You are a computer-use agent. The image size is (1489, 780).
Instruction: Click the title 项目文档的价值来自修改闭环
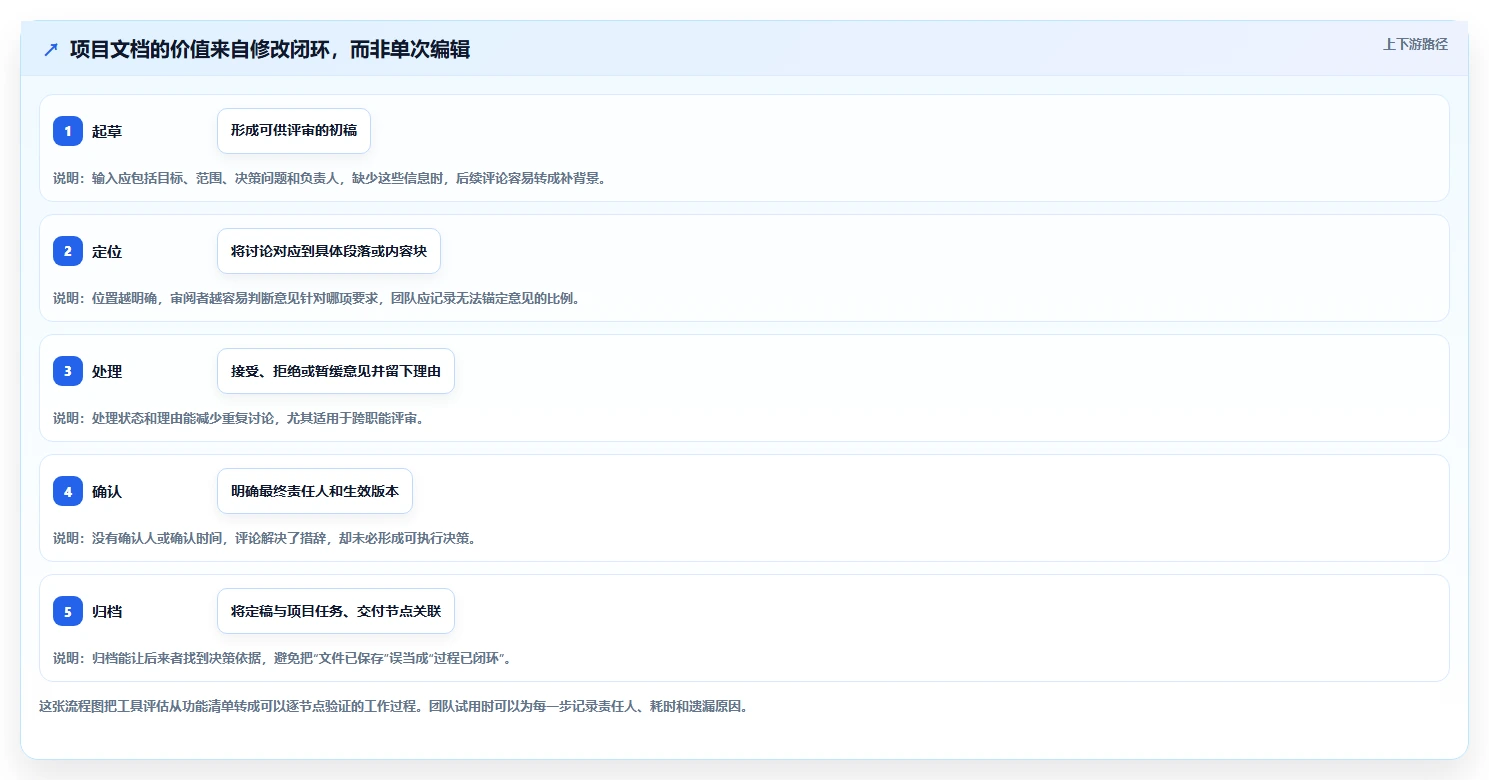point(270,50)
